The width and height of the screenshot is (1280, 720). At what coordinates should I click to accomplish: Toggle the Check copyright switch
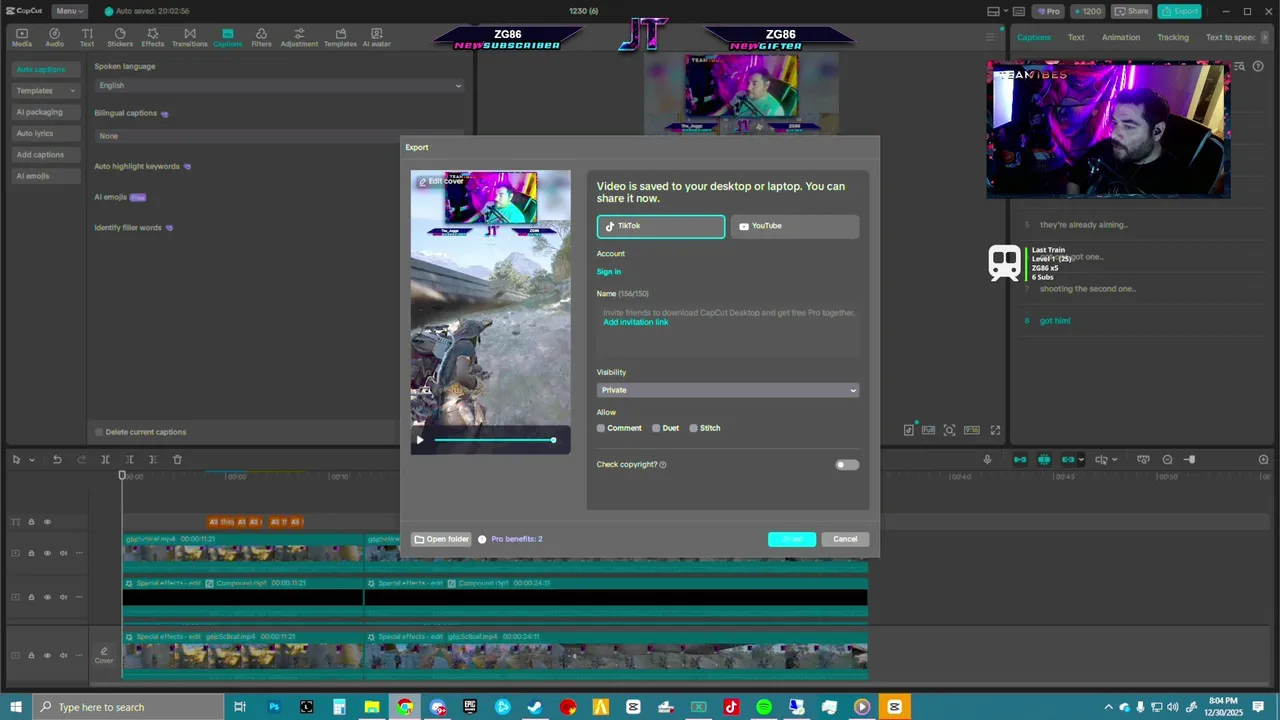tap(847, 465)
